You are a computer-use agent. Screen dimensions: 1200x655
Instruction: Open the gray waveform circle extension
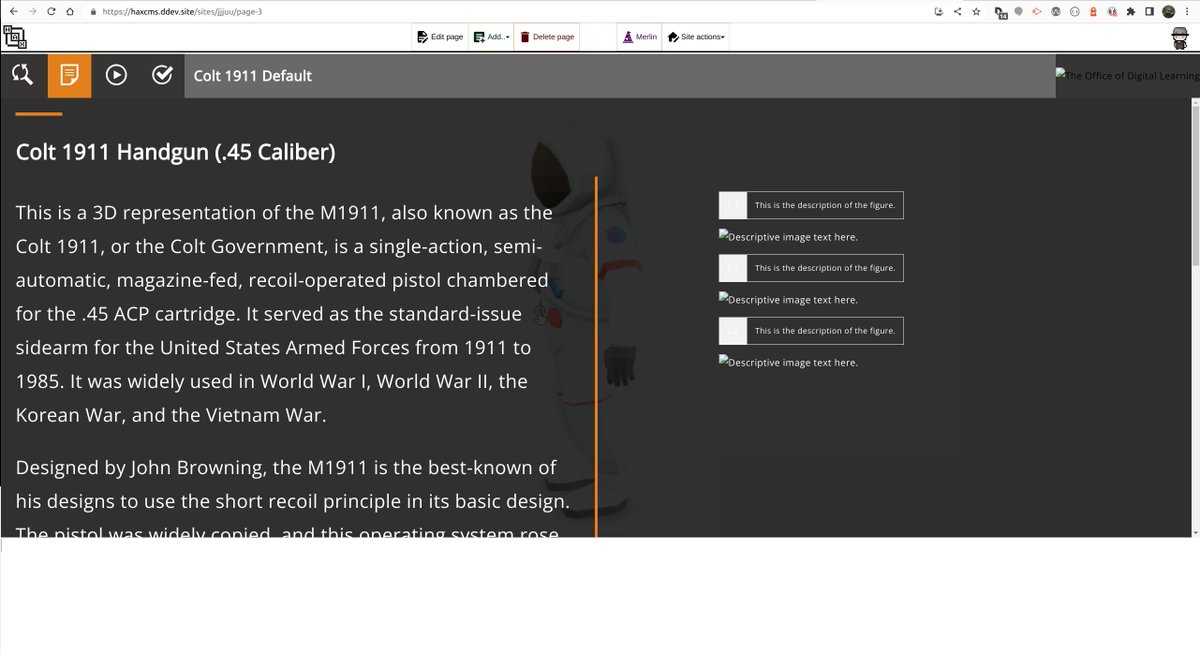coord(1056,12)
